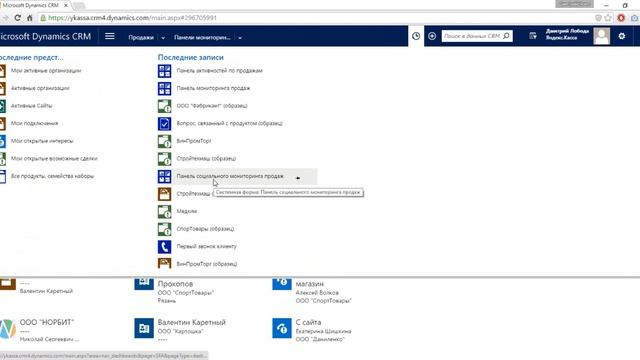The height and width of the screenshot is (360, 640).
Task: Open the Панель активностей по продажам dashboard icon
Action: coord(164,71)
